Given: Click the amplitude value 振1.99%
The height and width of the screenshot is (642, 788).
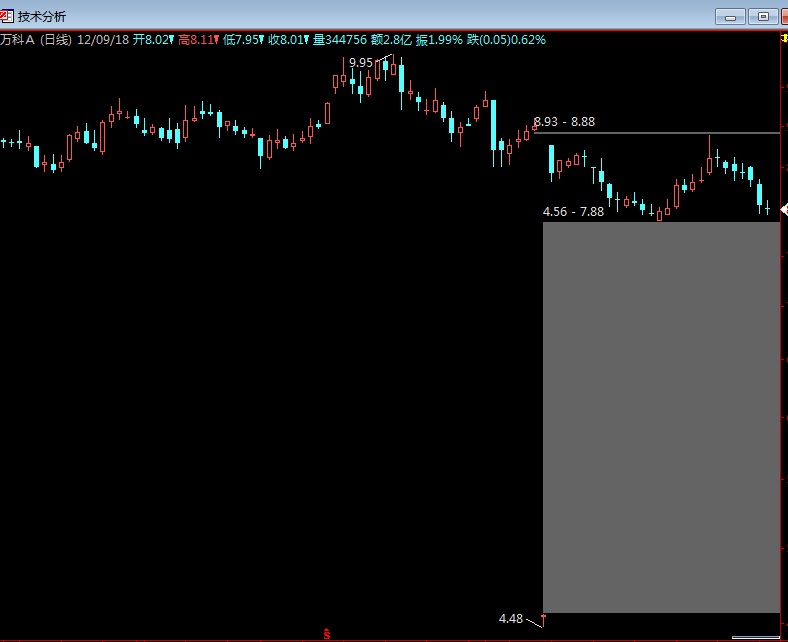Looking at the screenshot, I should (439, 40).
